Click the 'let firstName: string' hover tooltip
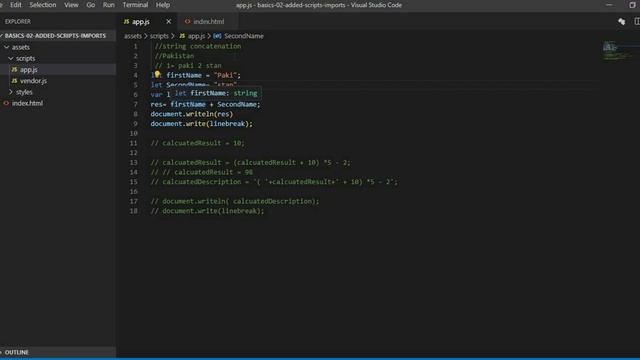The height and width of the screenshot is (360, 640). point(216,93)
